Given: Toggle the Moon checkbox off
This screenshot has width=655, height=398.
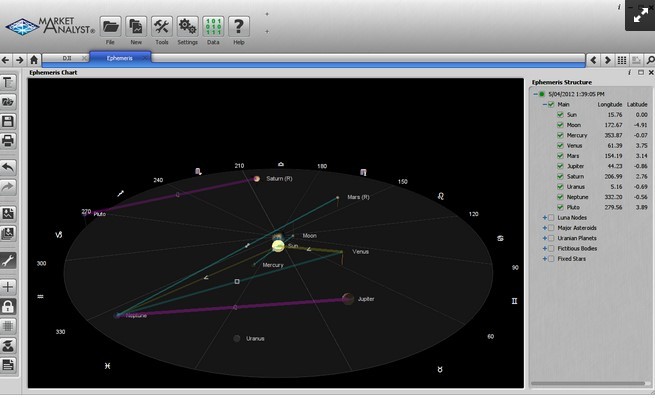Looking at the screenshot, I should click(x=560, y=125).
